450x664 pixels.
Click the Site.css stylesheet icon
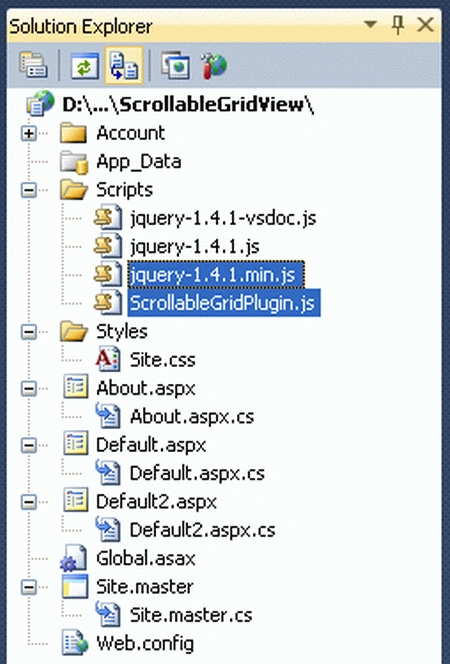point(108,360)
